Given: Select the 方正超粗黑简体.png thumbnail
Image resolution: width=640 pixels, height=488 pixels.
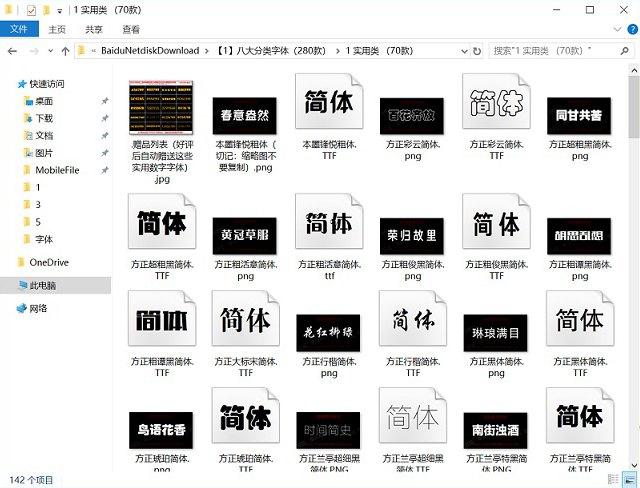Looking at the screenshot, I should tap(579, 116).
